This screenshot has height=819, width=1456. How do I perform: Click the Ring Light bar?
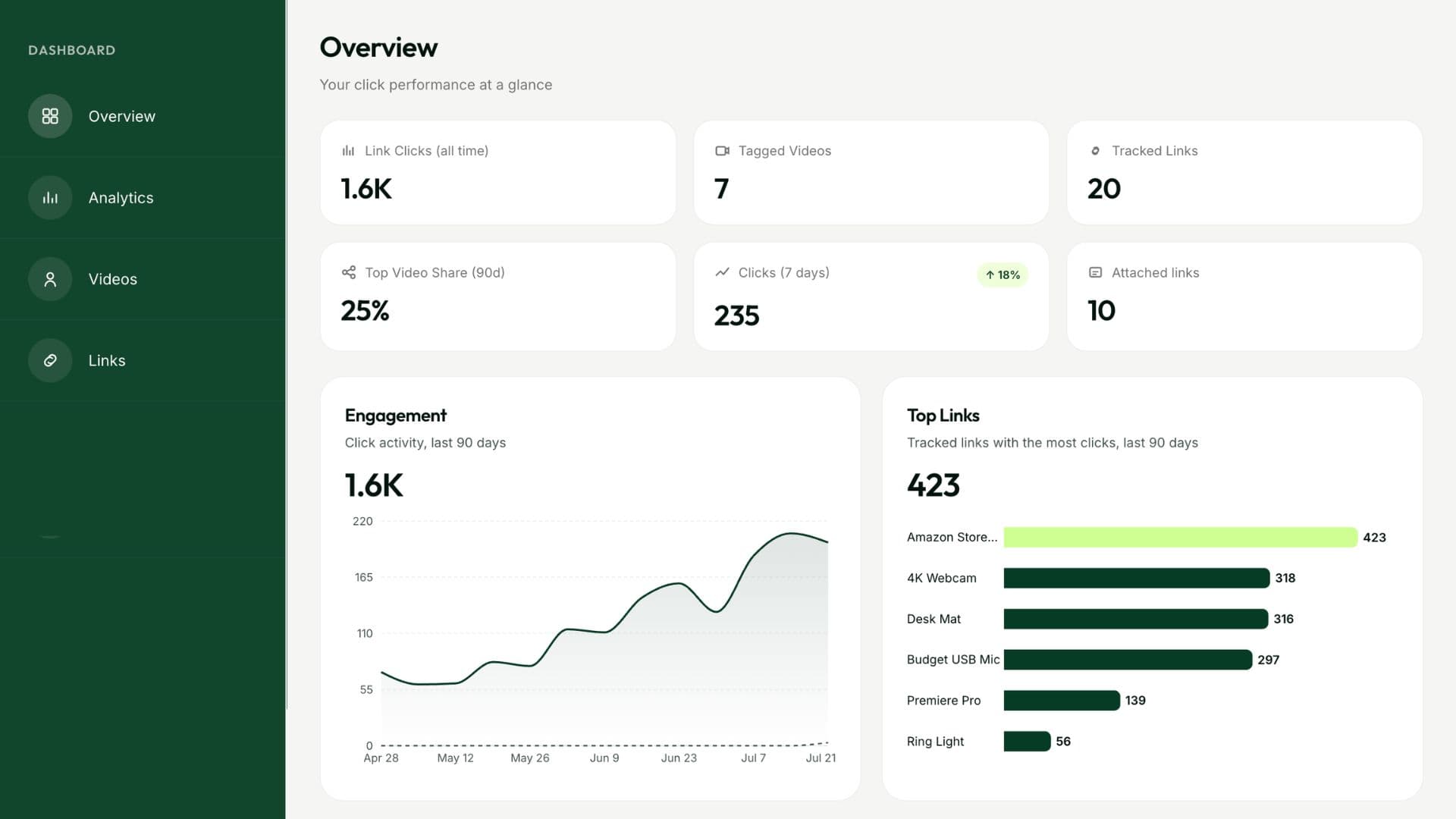[1027, 742]
